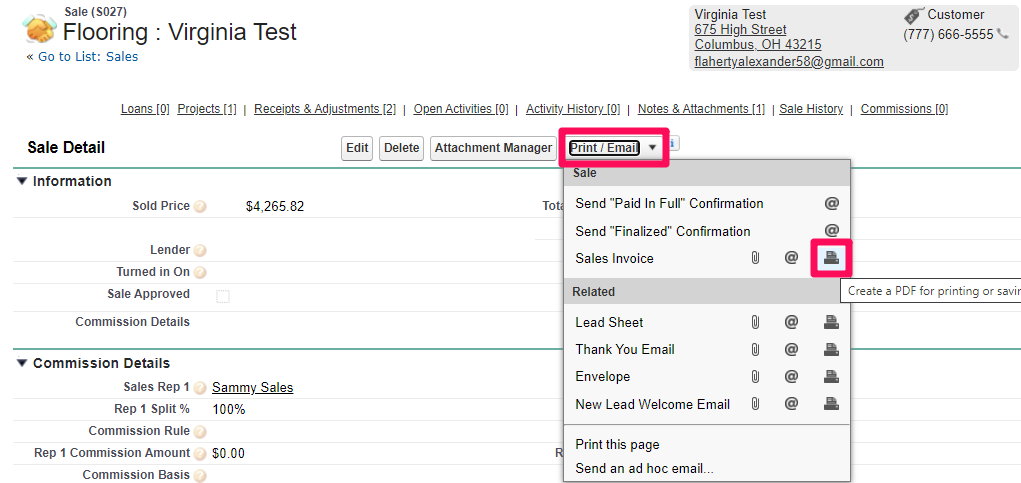
Task: Click the phone icon beside (777) 666-5555
Action: tap(1003, 34)
